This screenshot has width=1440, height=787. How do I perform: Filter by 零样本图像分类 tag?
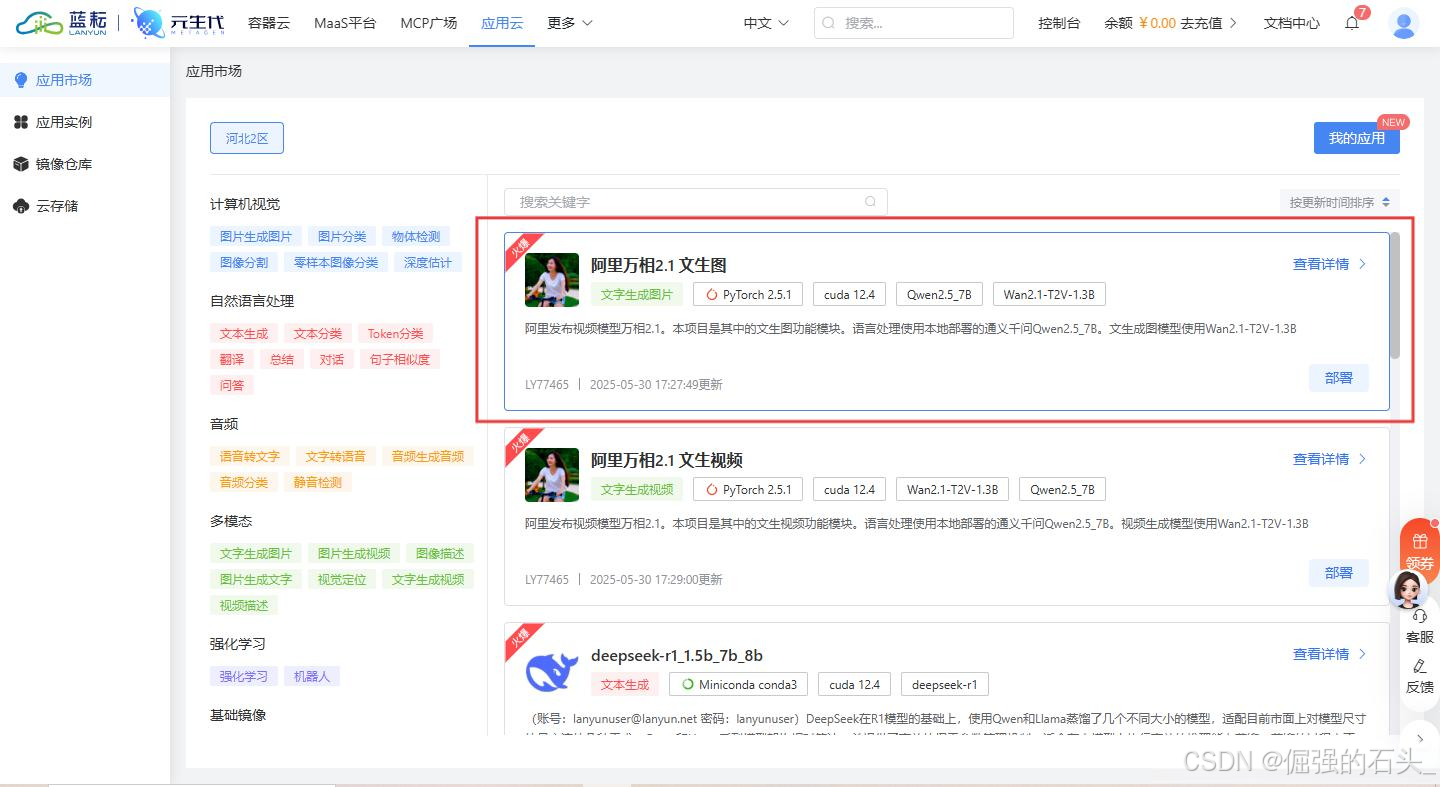pos(336,263)
